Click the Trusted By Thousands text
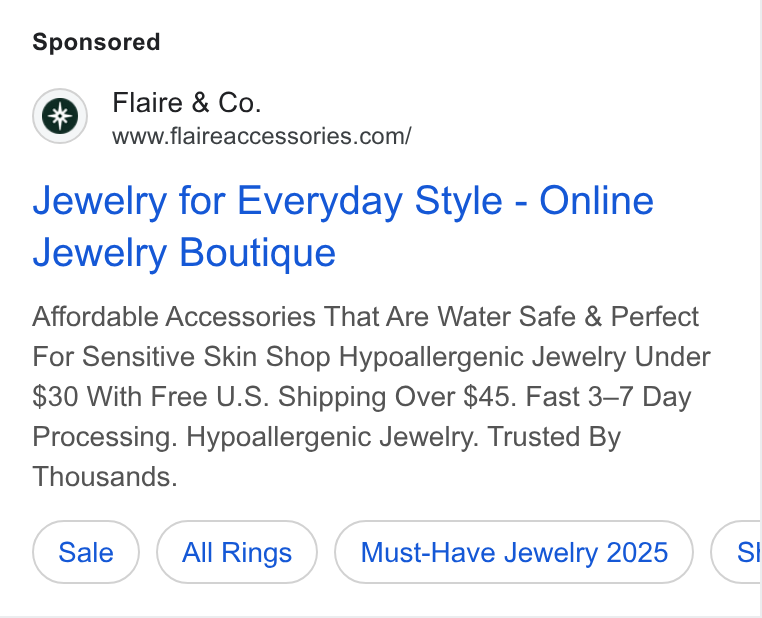762x618 pixels. (327, 457)
